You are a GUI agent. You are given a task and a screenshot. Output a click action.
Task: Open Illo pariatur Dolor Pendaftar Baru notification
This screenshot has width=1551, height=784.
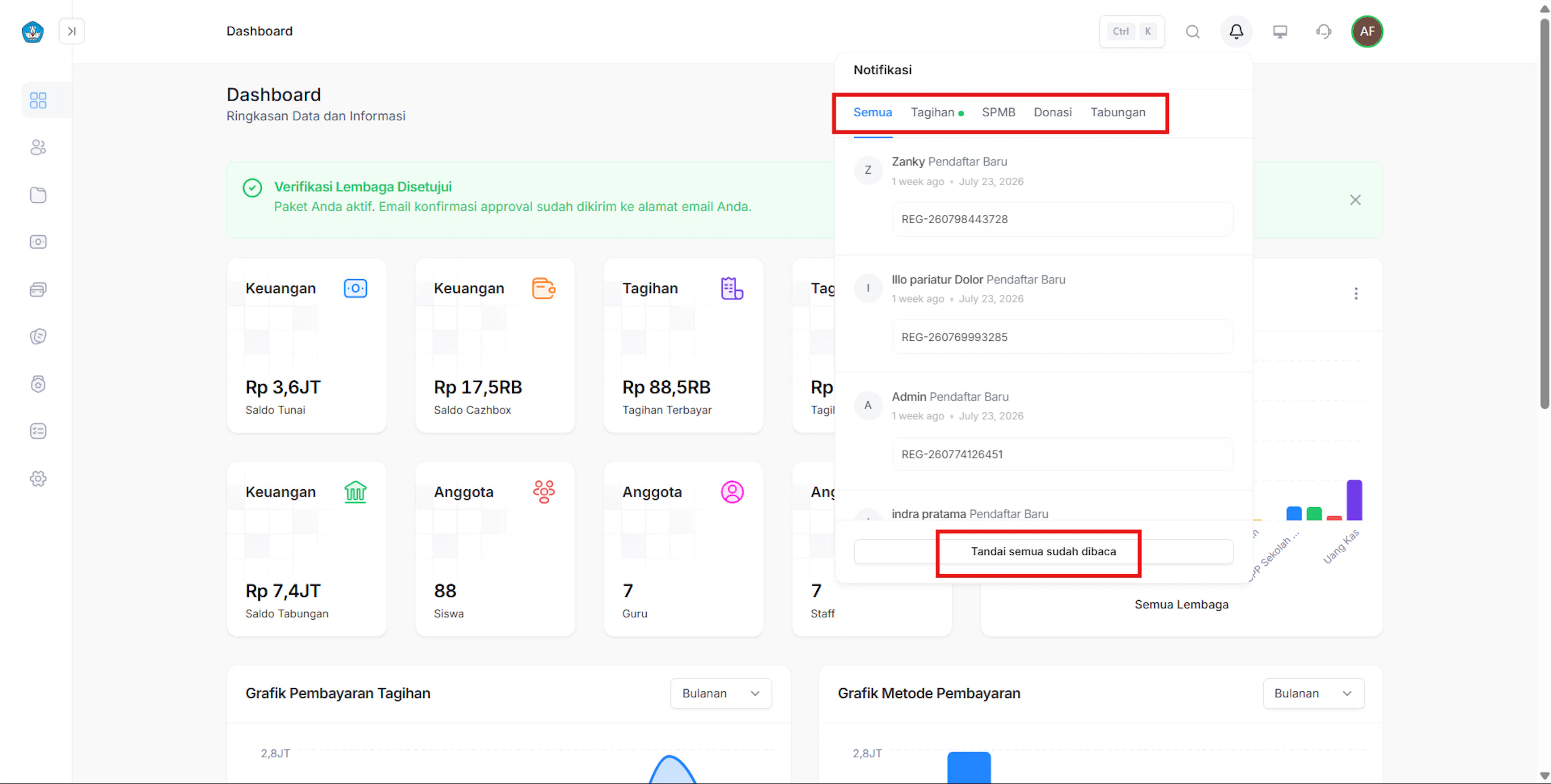tap(1043, 314)
